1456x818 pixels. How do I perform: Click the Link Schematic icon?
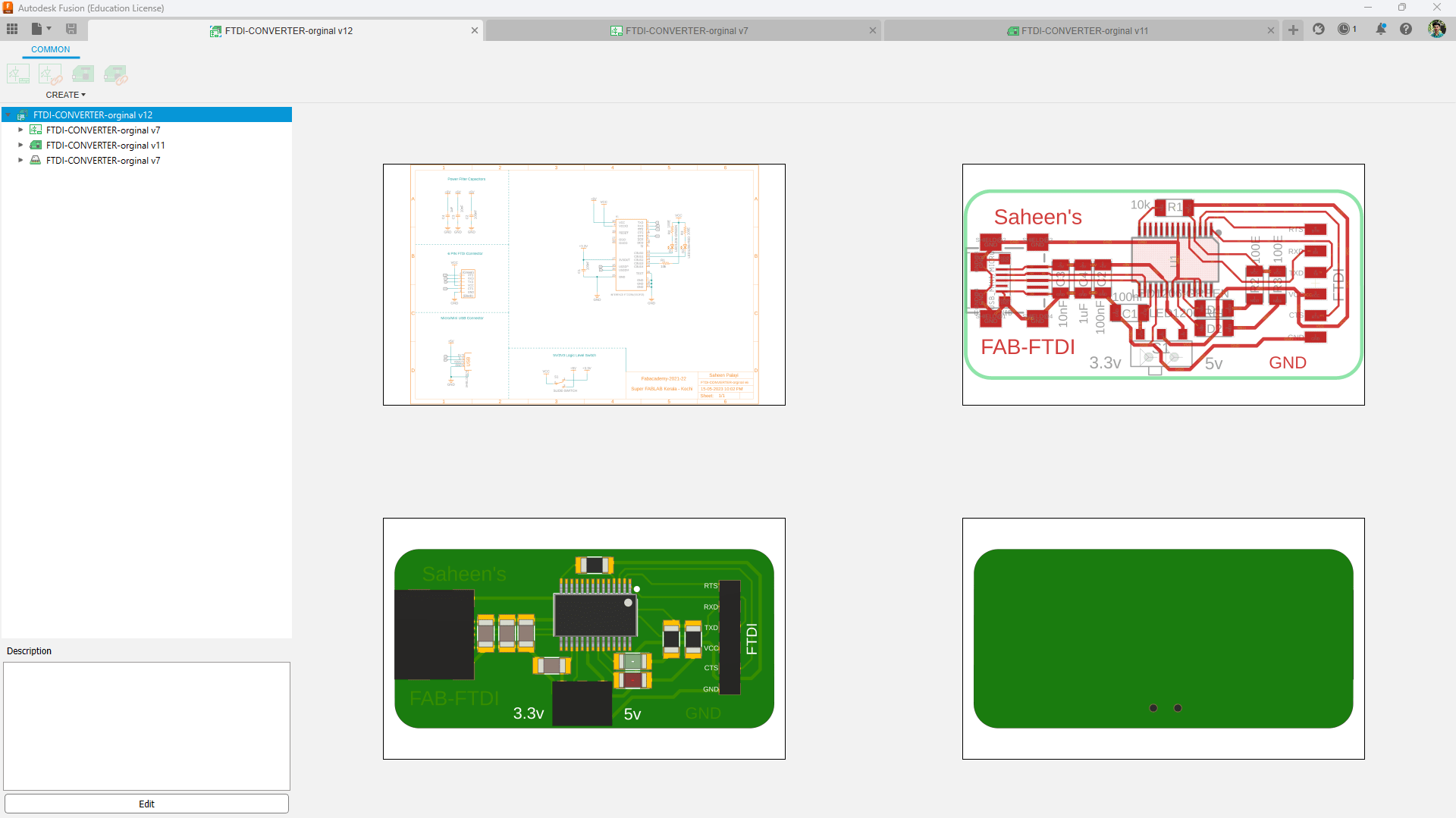pyautogui.click(x=51, y=74)
